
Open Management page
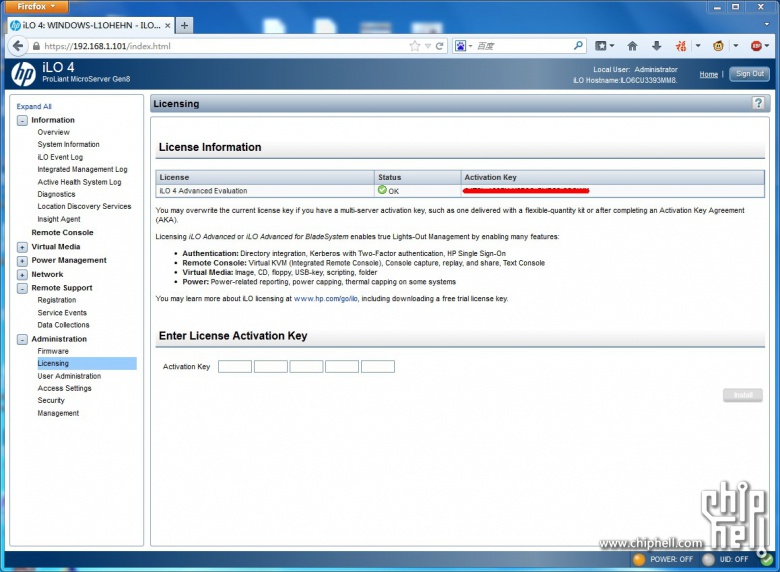click(x=58, y=413)
